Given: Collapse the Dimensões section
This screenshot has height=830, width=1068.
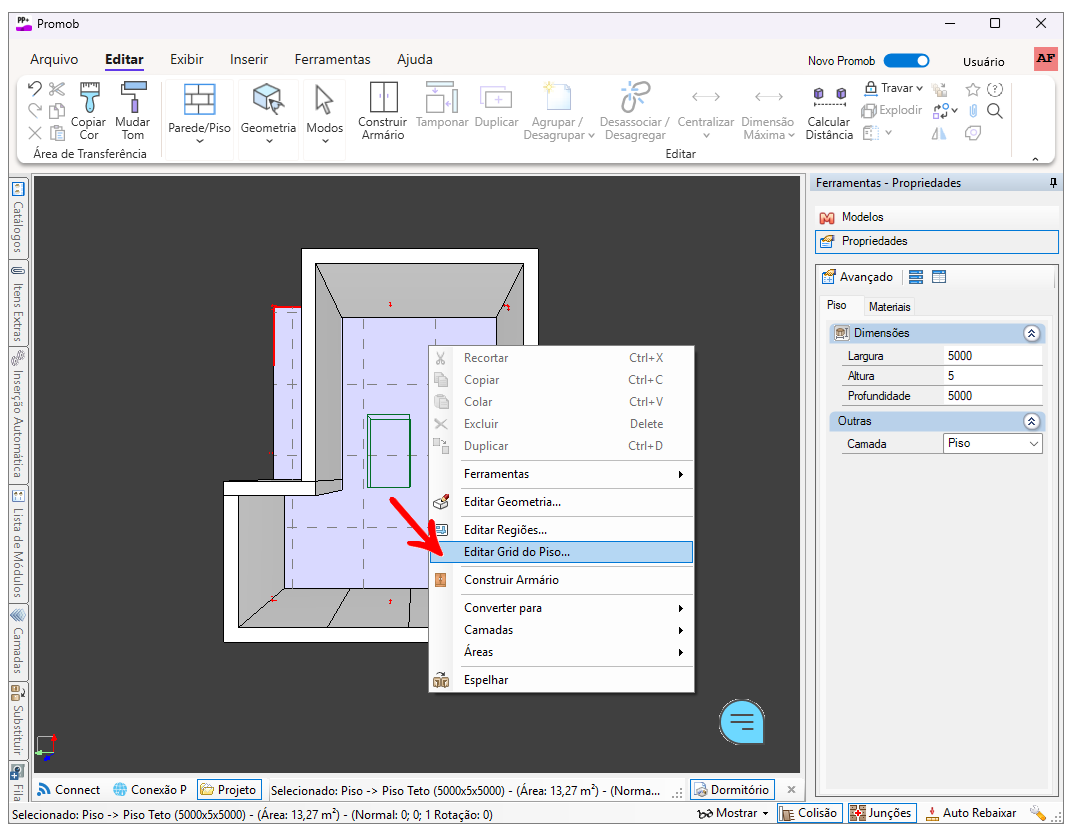Looking at the screenshot, I should point(1032,333).
